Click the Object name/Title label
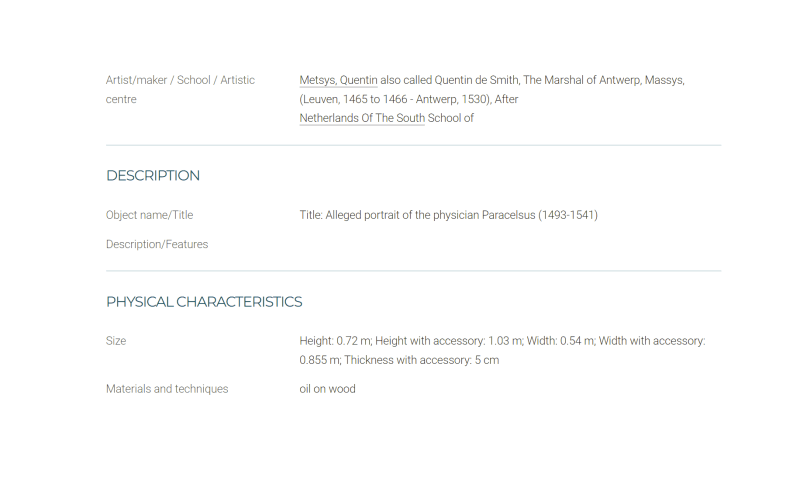 [x=149, y=215]
